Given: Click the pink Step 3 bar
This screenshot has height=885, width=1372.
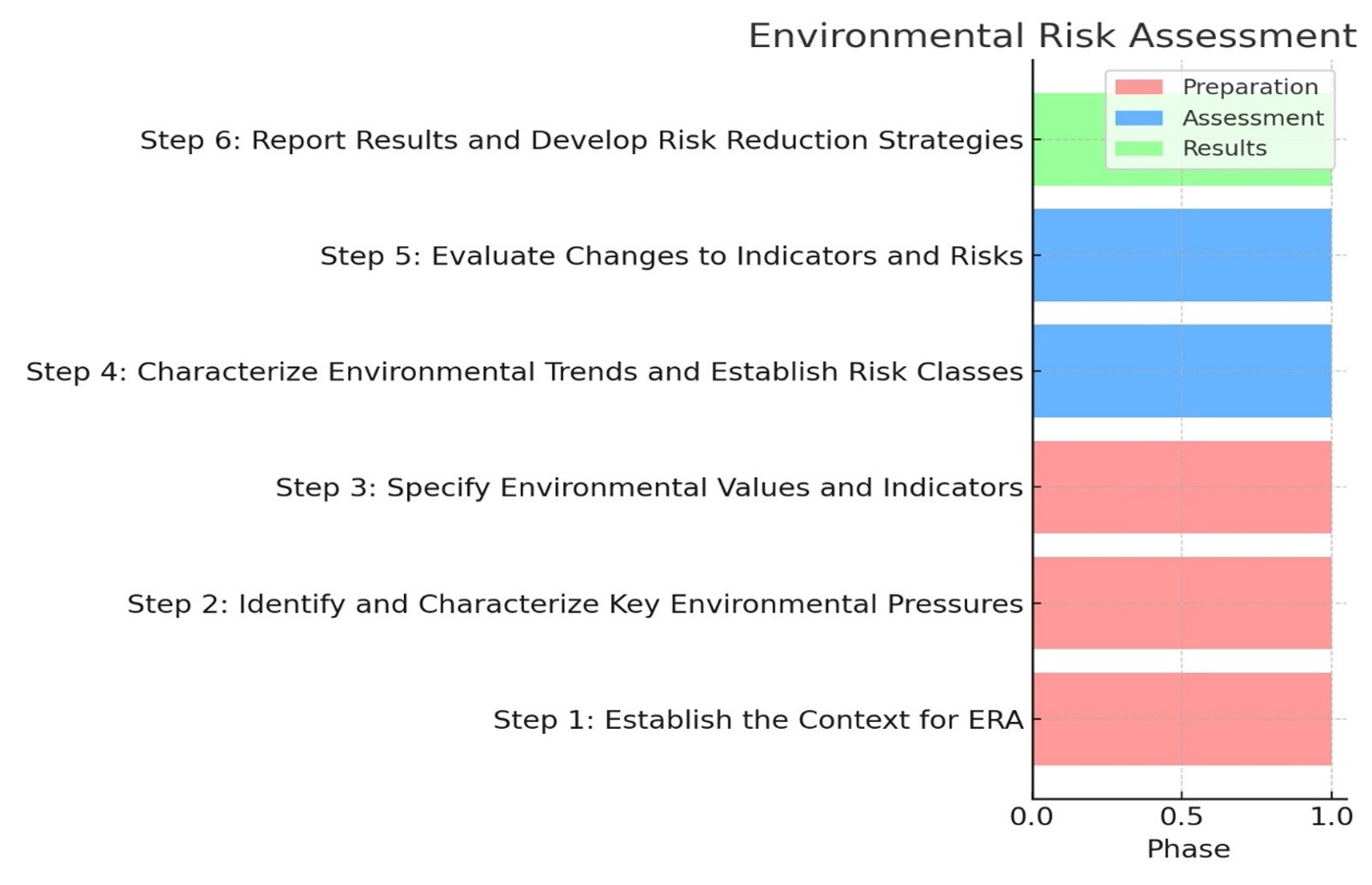Looking at the screenshot, I should click(1181, 487).
